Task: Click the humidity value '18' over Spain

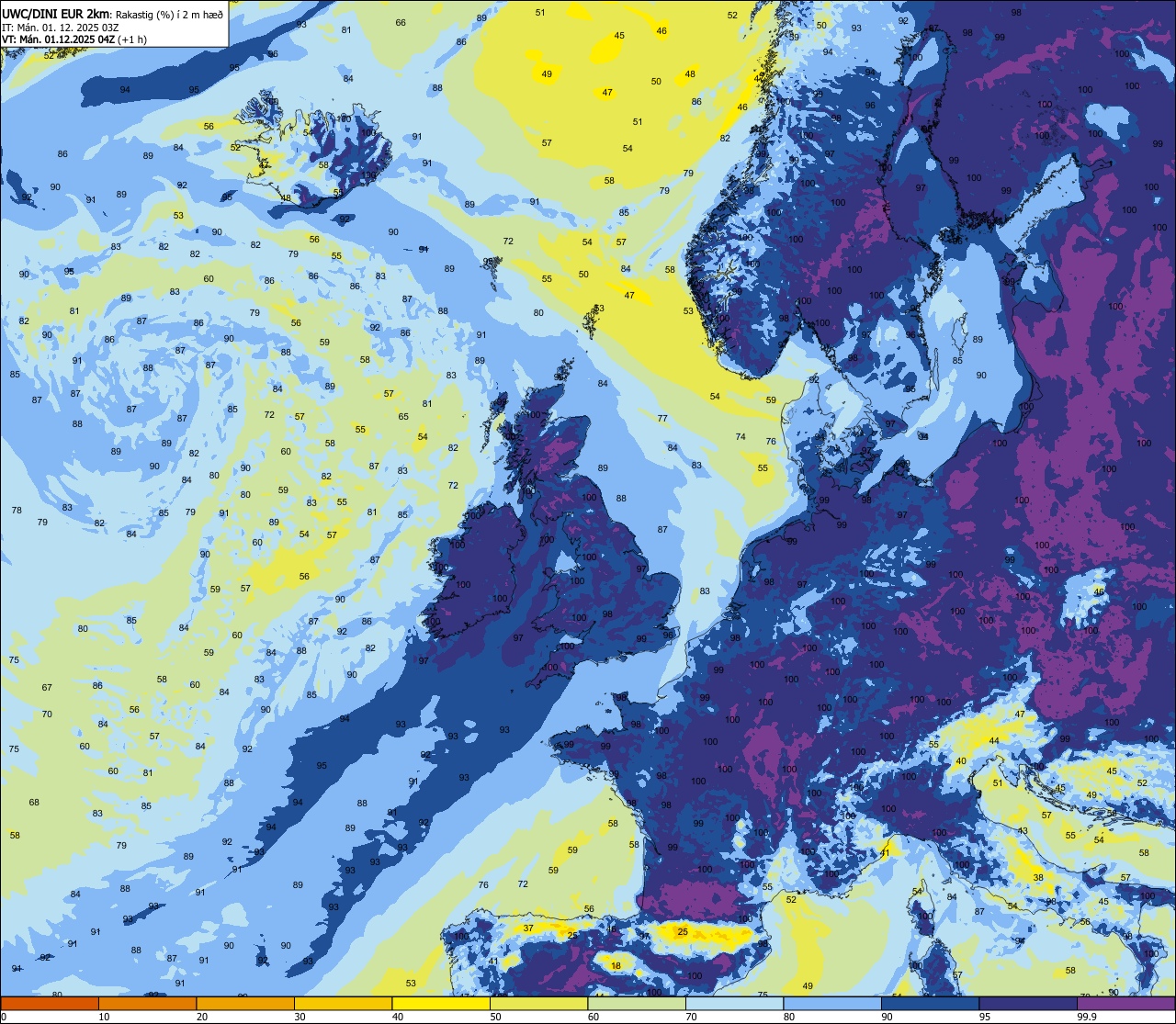Action: pyautogui.click(x=616, y=965)
